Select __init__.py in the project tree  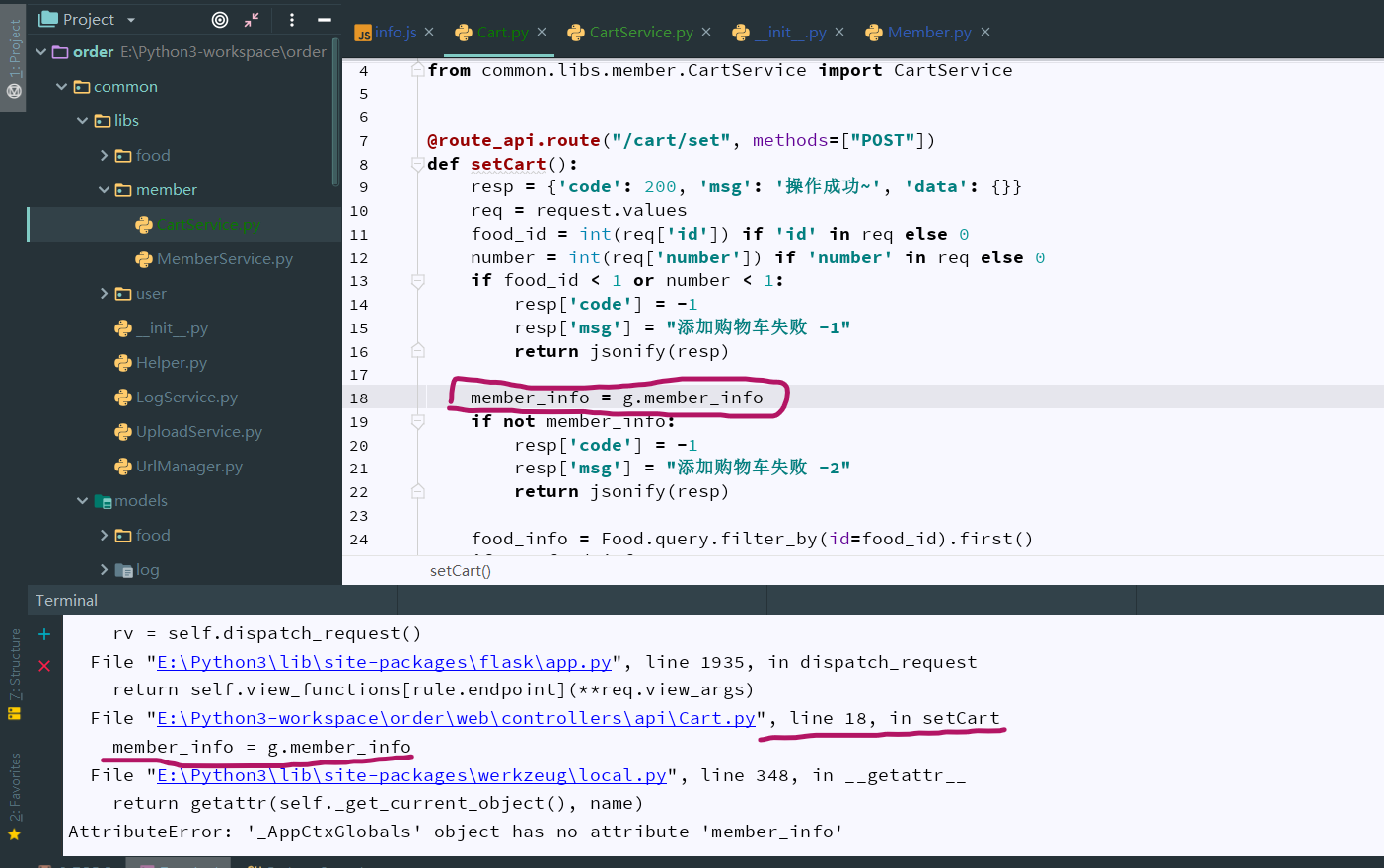[172, 327]
